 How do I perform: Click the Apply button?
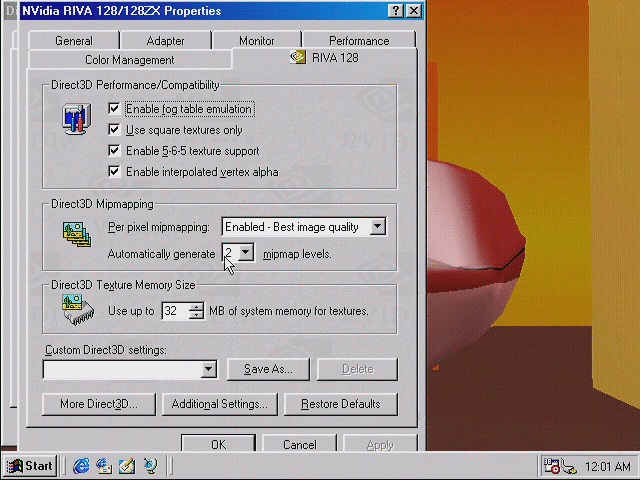(x=380, y=444)
